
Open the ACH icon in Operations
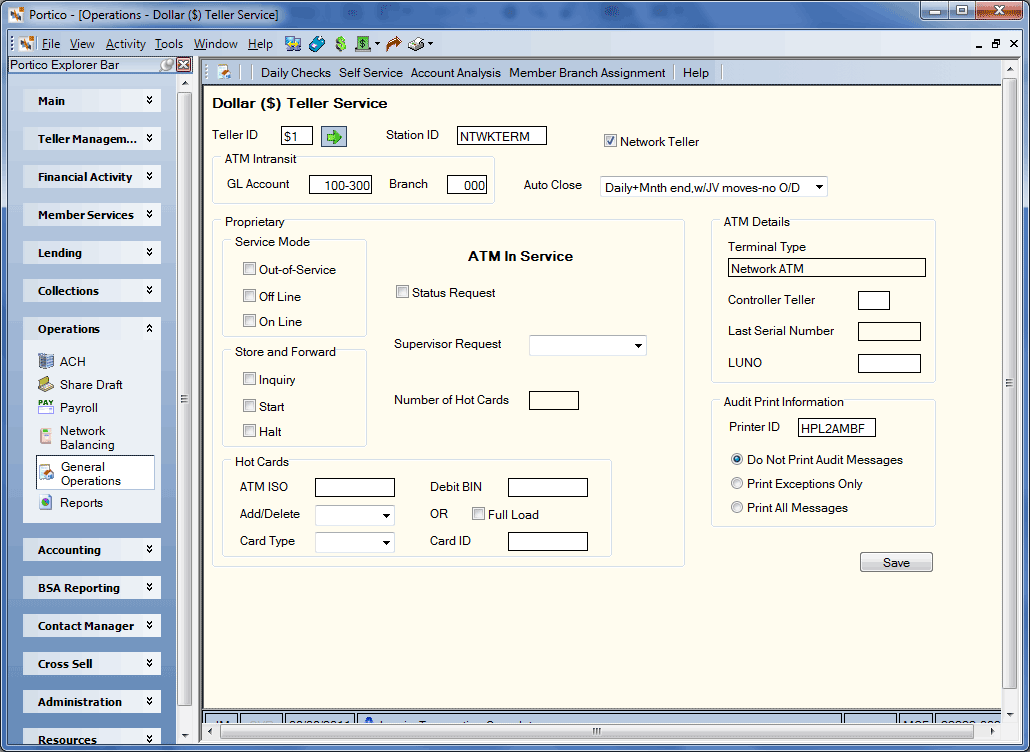click(x=46, y=361)
